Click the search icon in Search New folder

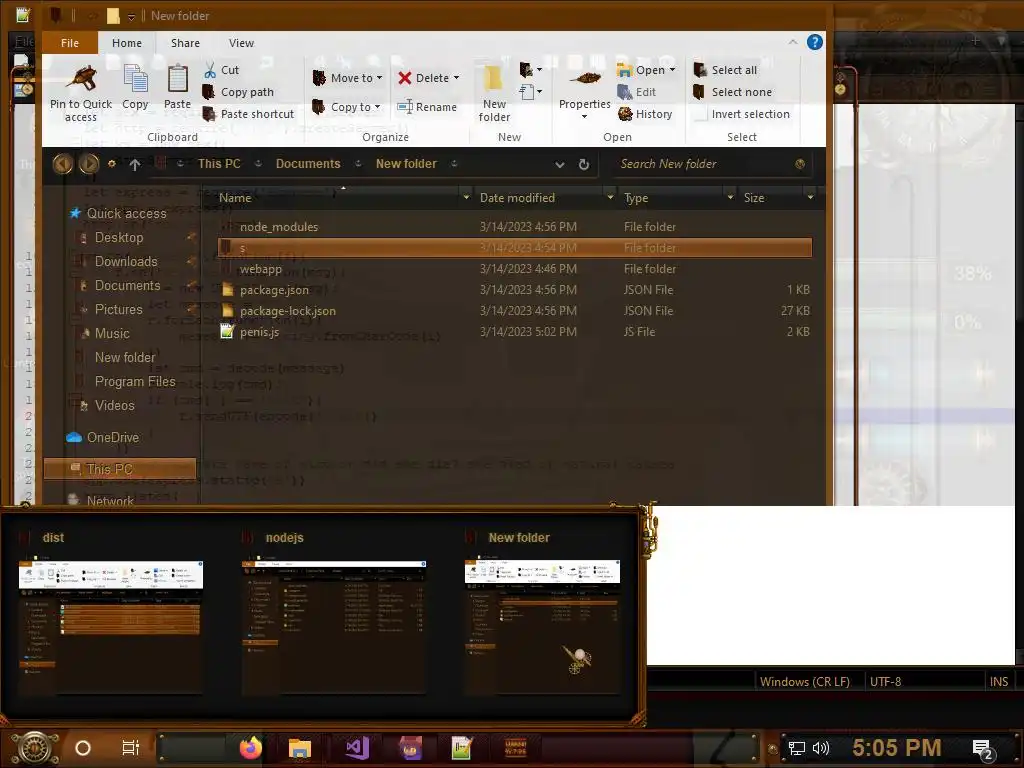pyautogui.click(x=800, y=164)
